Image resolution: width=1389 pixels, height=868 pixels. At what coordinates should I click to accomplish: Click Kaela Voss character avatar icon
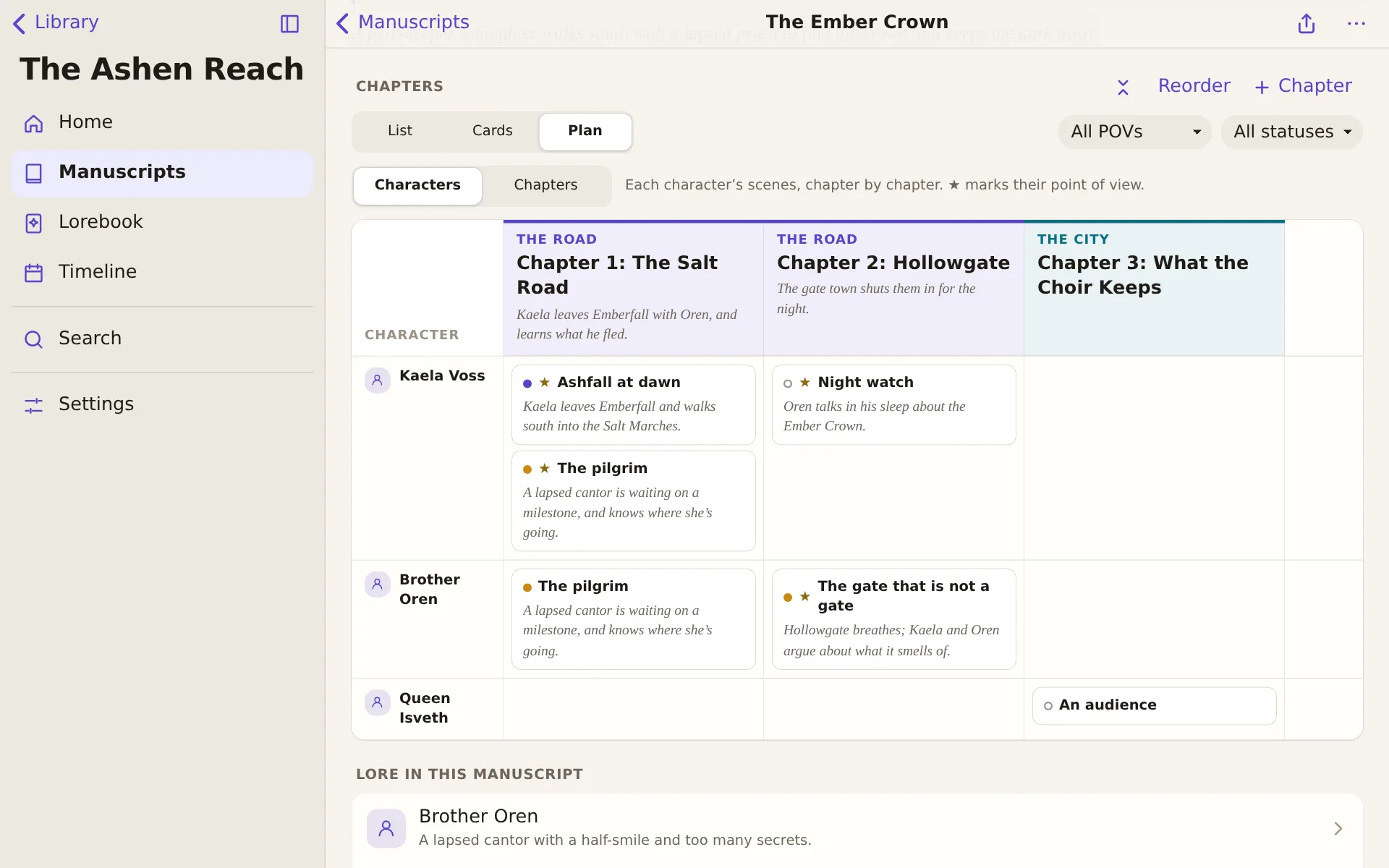coord(378,380)
